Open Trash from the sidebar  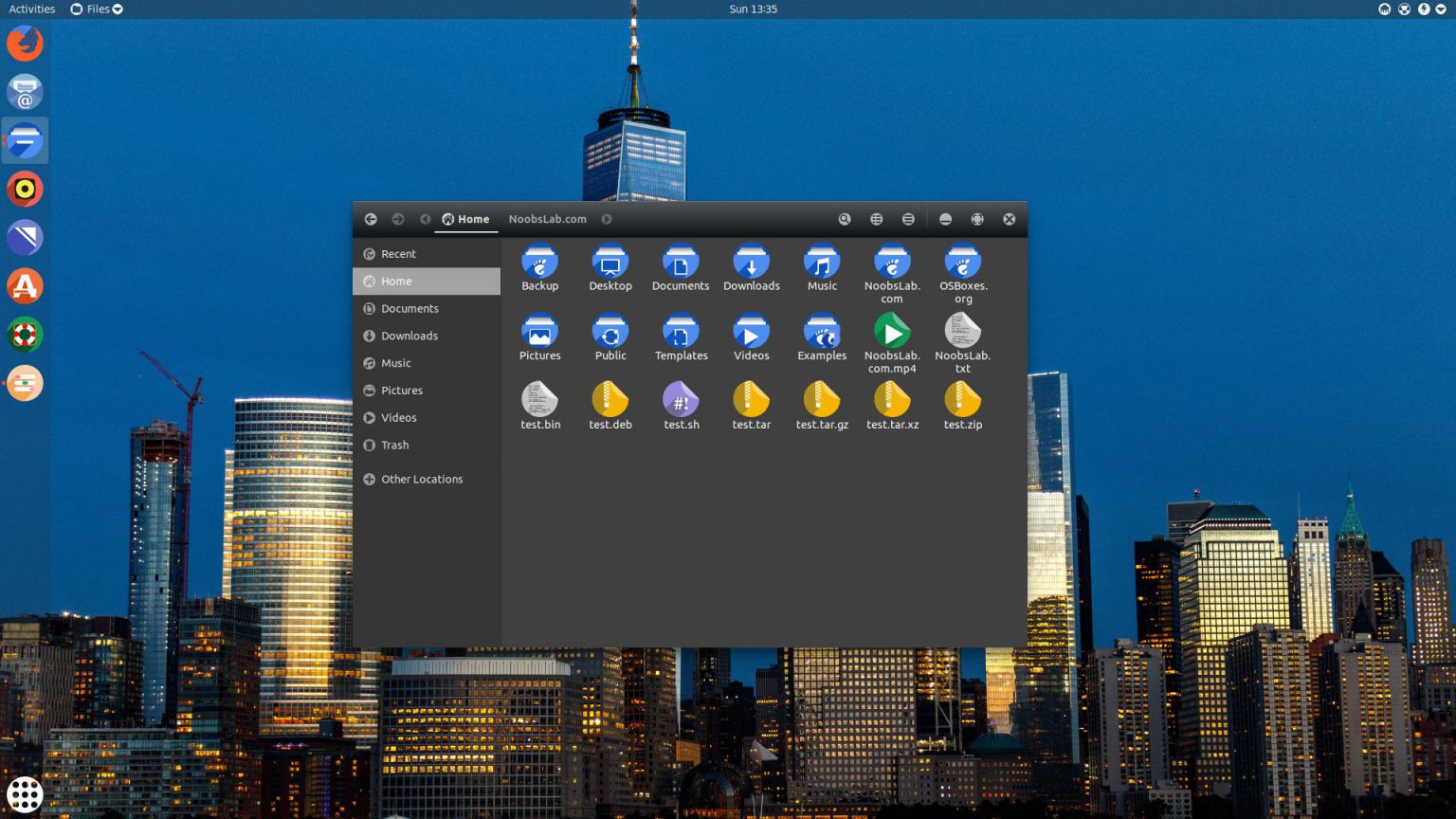point(393,445)
